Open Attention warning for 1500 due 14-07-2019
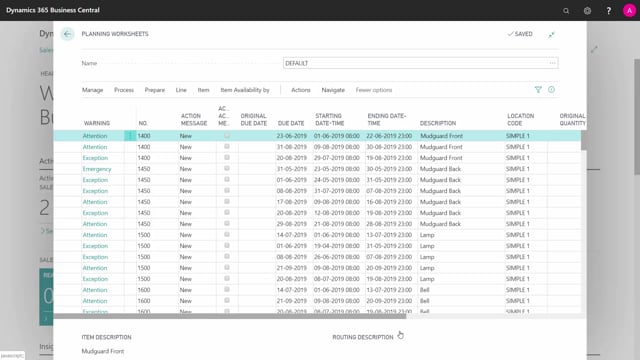 95,235
